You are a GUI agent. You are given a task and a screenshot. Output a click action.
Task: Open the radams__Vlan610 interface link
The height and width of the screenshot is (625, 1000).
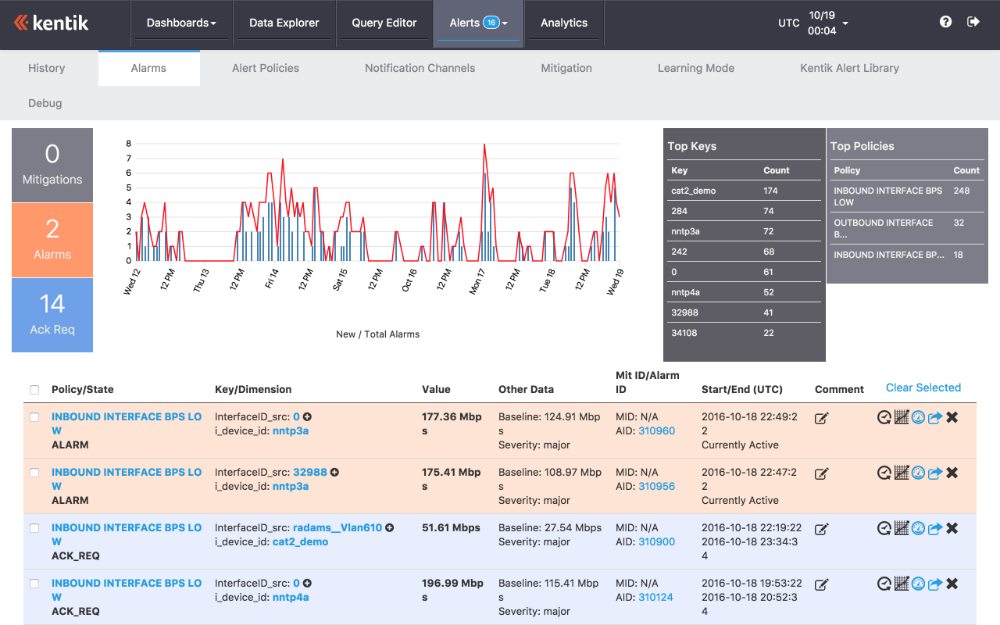[337, 528]
